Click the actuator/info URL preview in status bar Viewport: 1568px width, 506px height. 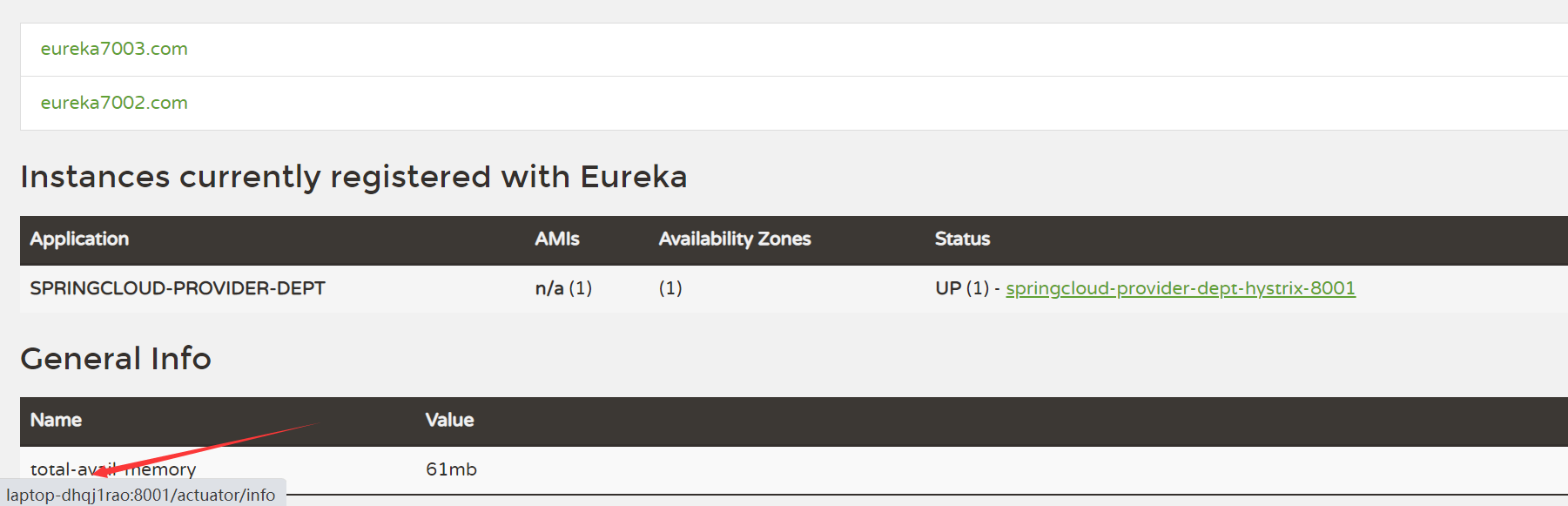141,495
